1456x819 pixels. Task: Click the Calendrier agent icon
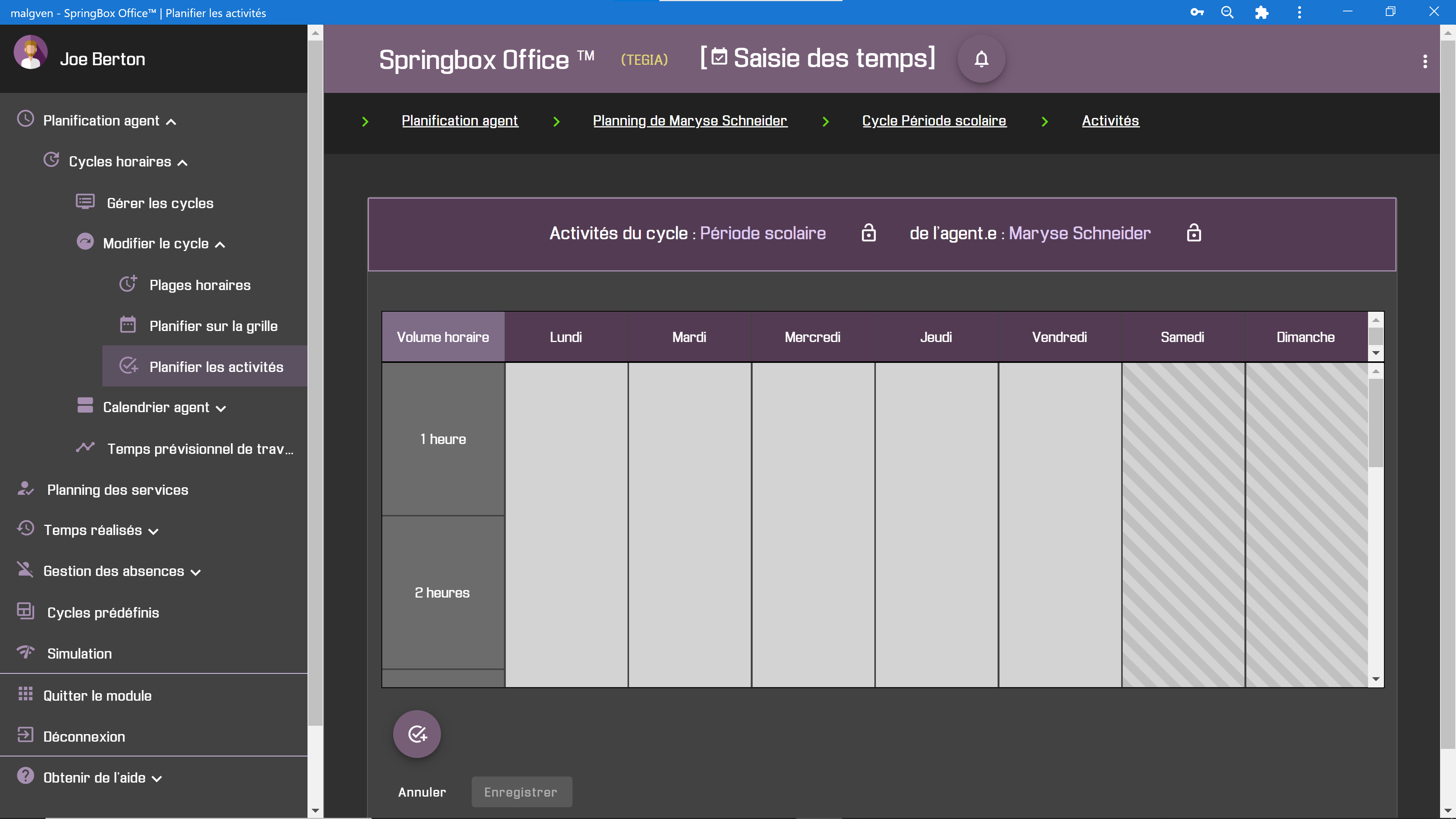(x=85, y=406)
